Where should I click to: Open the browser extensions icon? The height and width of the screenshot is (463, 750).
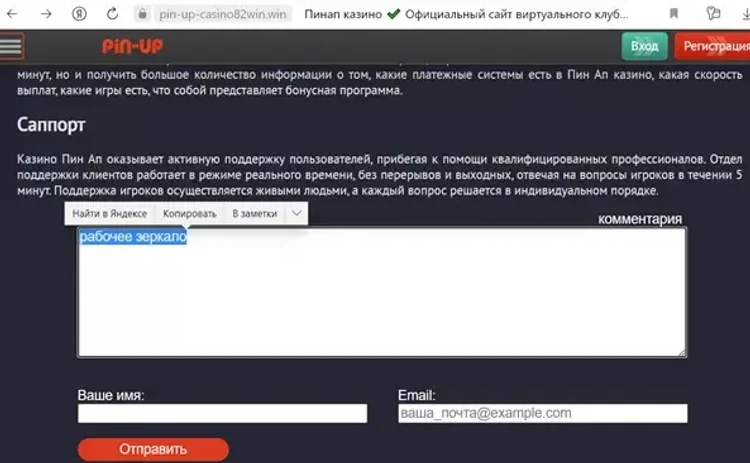(713, 13)
